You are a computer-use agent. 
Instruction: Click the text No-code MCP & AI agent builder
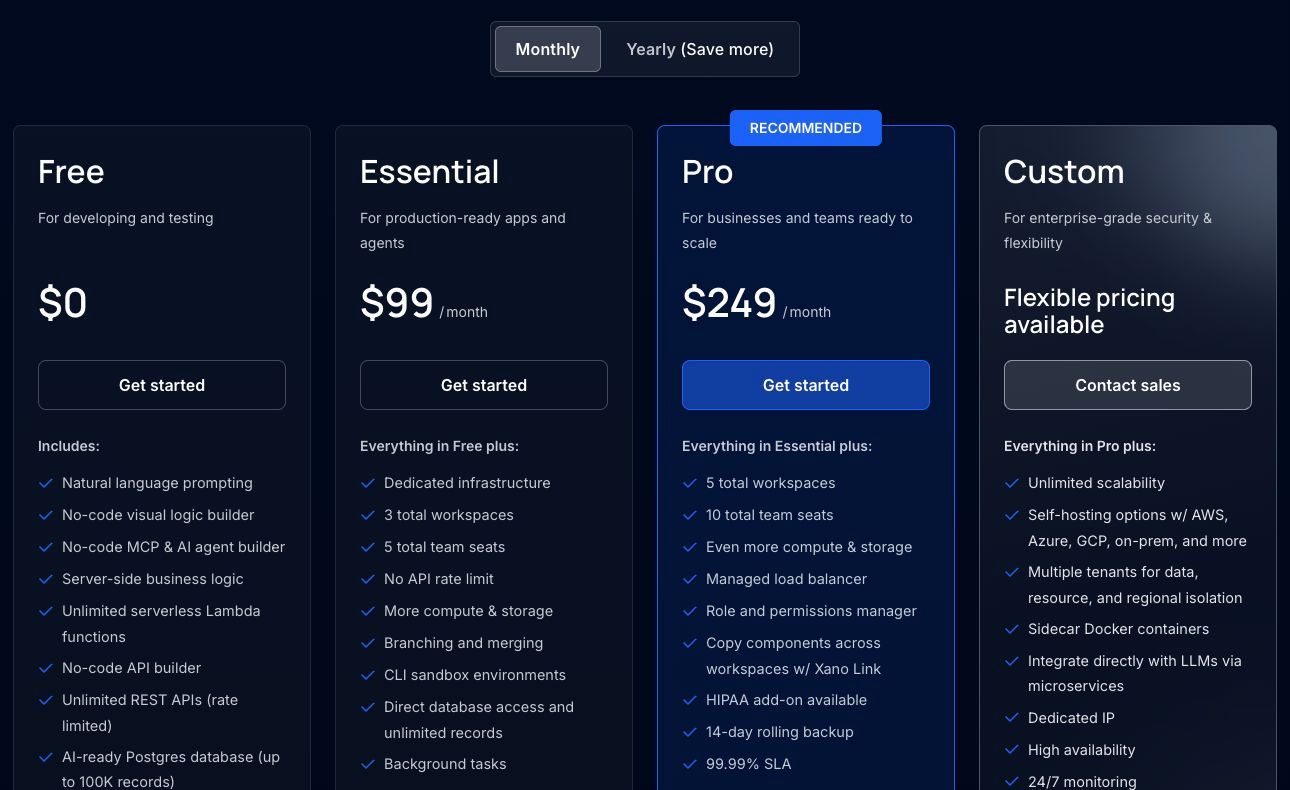(x=173, y=547)
